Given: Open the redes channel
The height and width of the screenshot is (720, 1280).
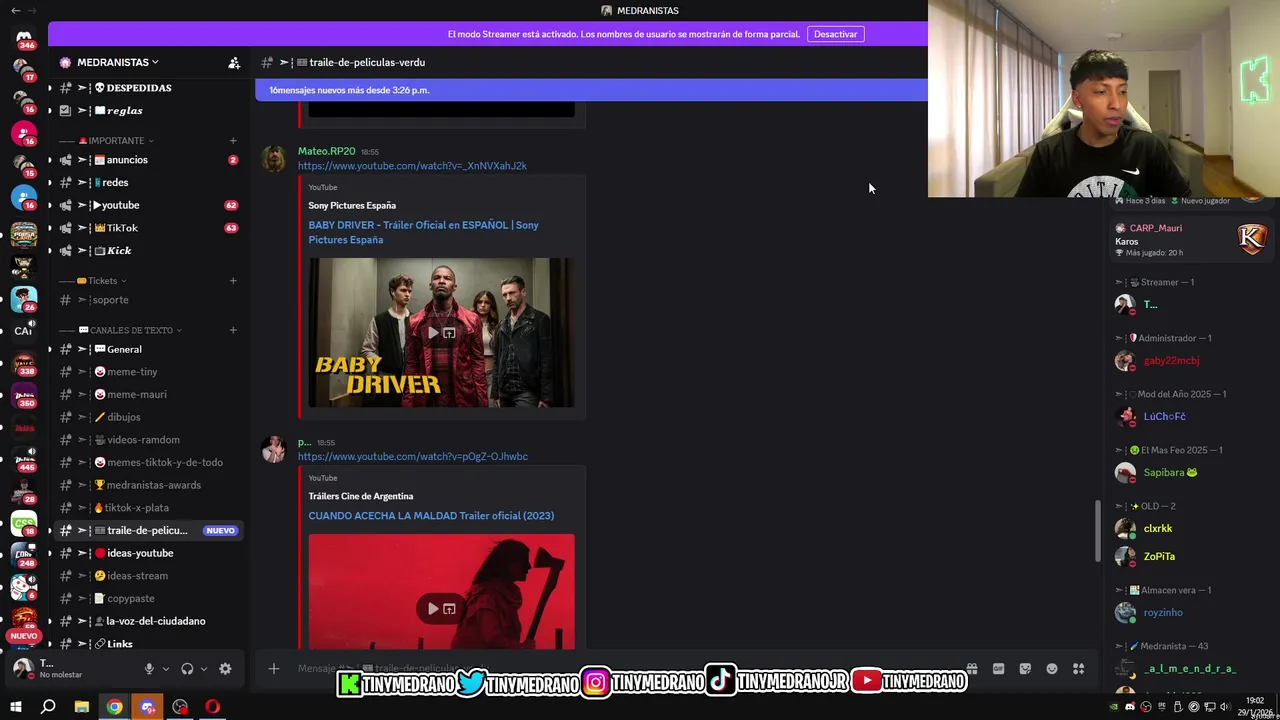Looking at the screenshot, I should [x=147, y=183].
